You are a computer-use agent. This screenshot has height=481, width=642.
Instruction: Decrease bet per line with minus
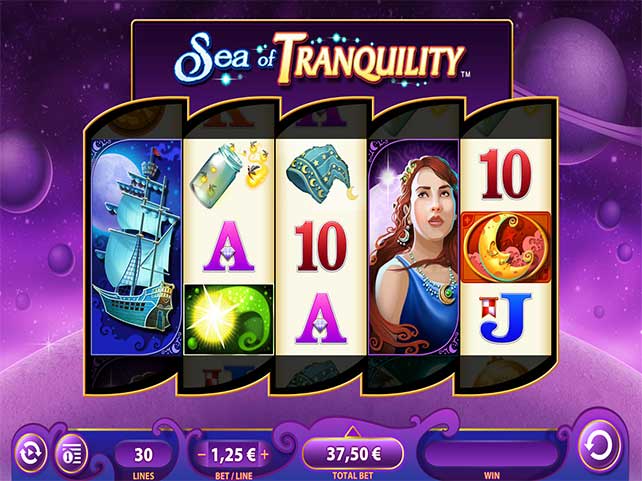pyautogui.click(x=201, y=454)
